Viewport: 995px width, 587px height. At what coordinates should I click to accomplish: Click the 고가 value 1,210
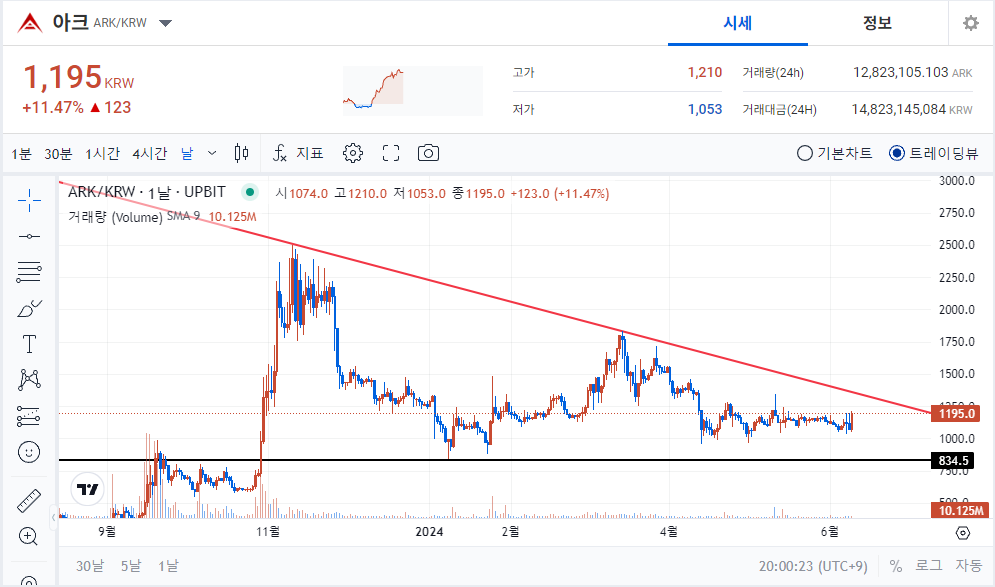[705, 72]
